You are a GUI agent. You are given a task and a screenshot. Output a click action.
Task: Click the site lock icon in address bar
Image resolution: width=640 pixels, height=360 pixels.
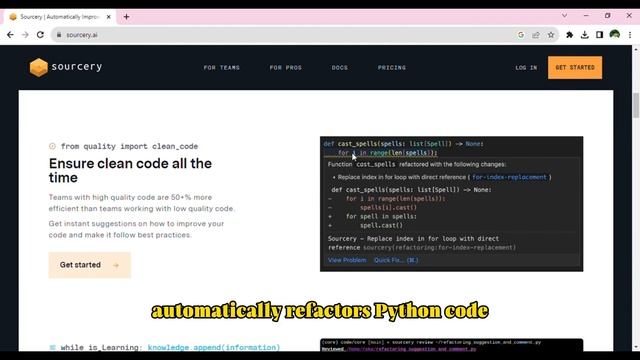pyautogui.click(x=59, y=35)
